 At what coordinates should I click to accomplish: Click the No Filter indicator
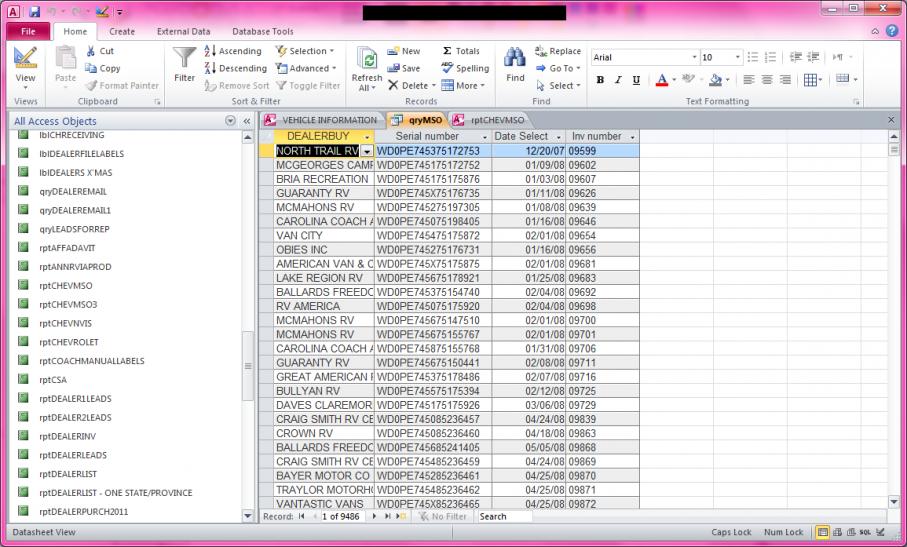(x=443, y=516)
